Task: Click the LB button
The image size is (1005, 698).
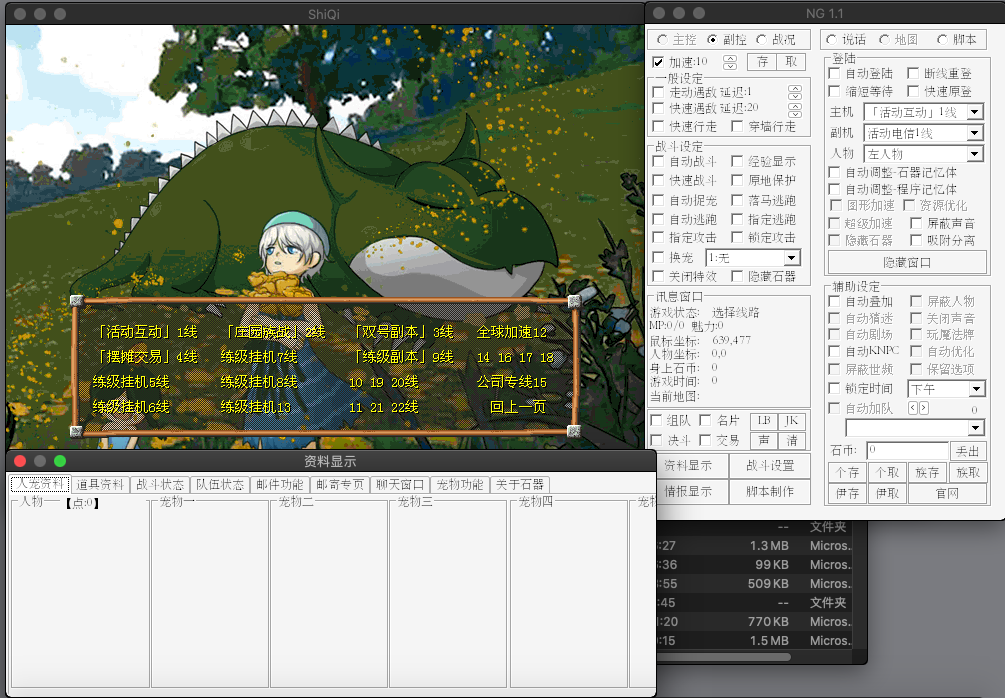Action: pyautogui.click(x=763, y=421)
